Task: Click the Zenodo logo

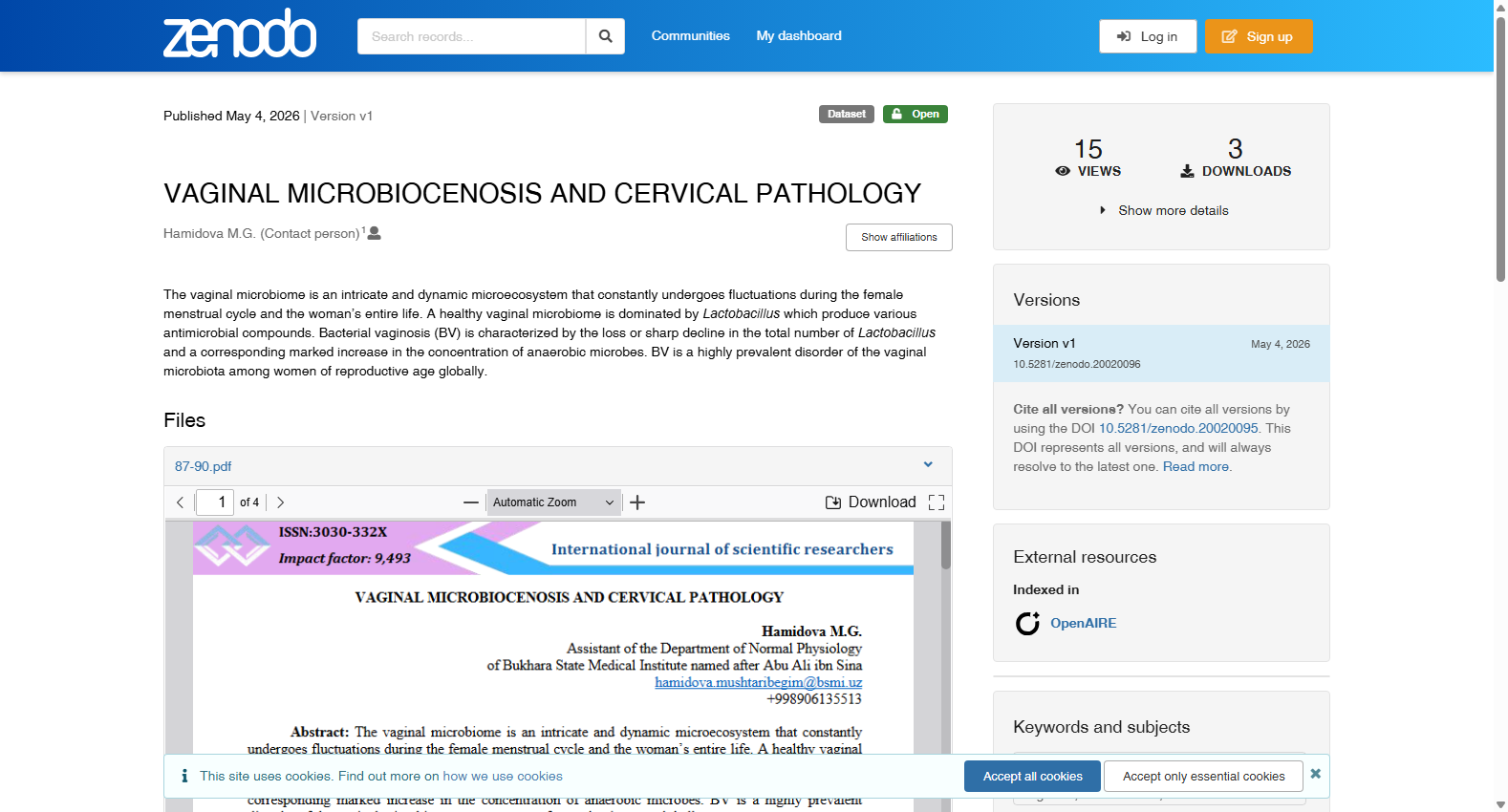Action: tap(240, 34)
